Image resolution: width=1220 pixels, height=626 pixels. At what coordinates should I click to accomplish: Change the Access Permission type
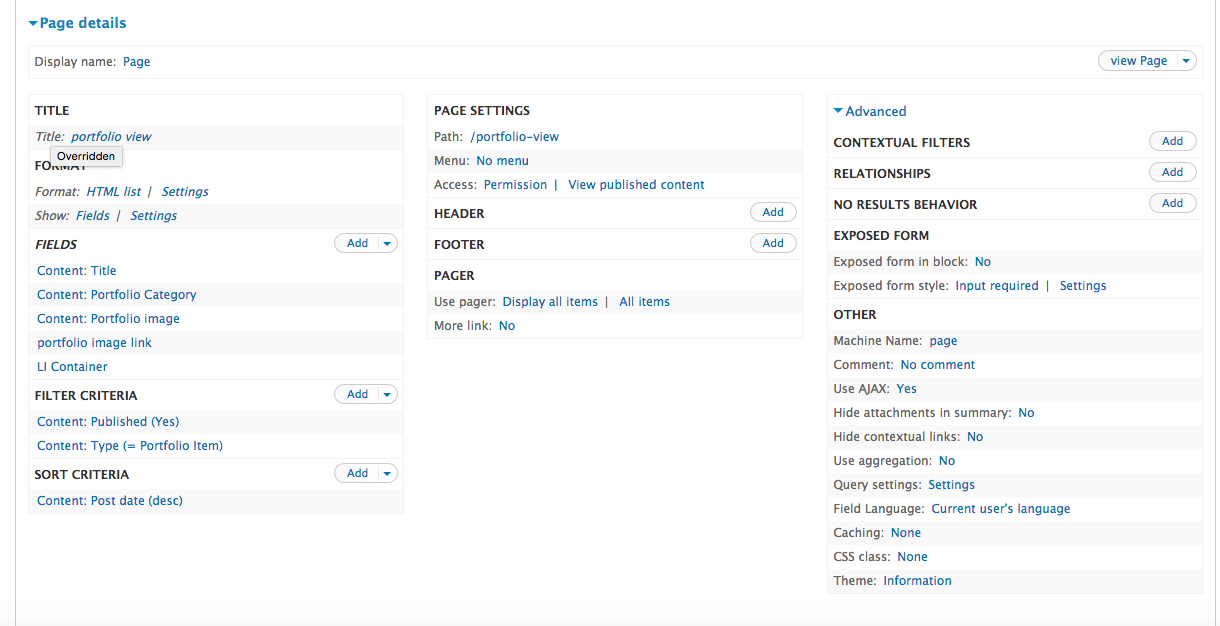[x=515, y=185]
